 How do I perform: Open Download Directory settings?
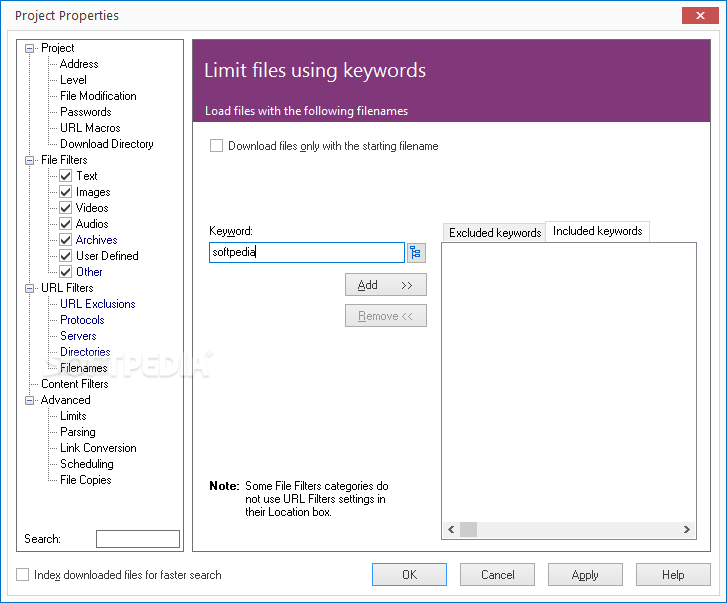pyautogui.click(x=107, y=144)
